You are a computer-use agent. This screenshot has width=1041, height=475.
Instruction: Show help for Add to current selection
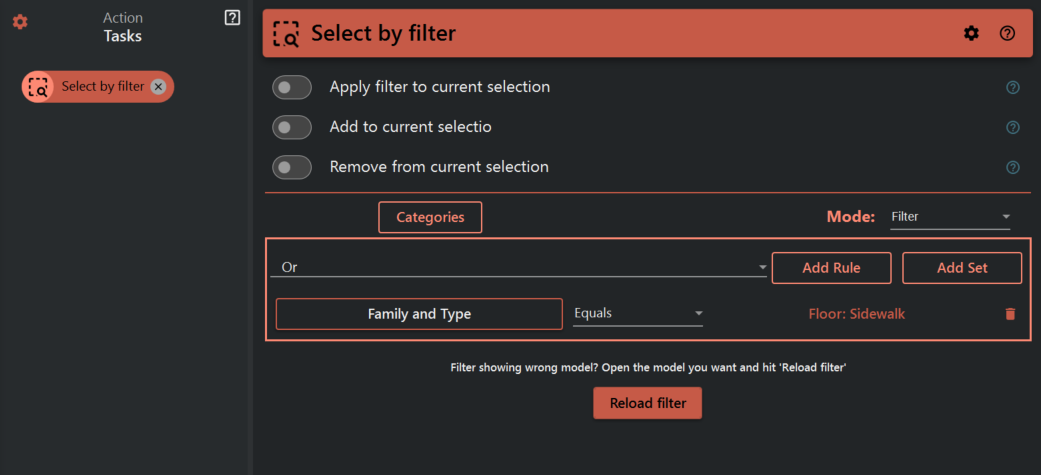[1012, 128]
